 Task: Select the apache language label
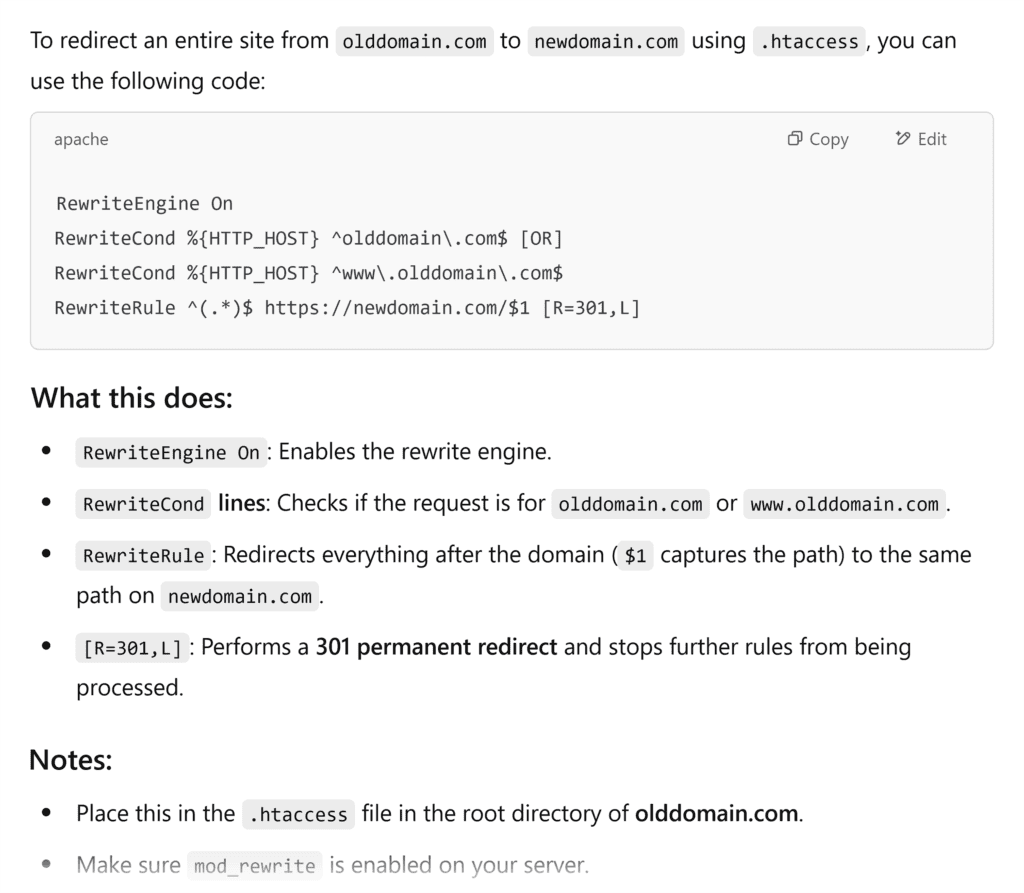[80, 139]
